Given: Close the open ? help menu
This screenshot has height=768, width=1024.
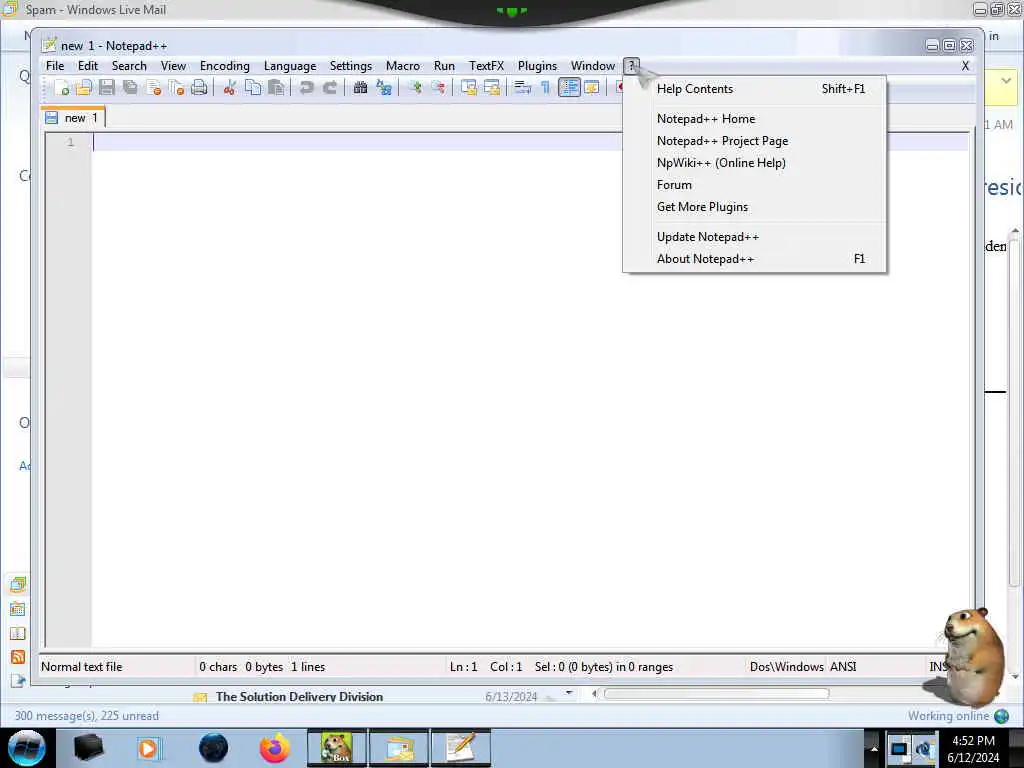Looking at the screenshot, I should (632, 65).
